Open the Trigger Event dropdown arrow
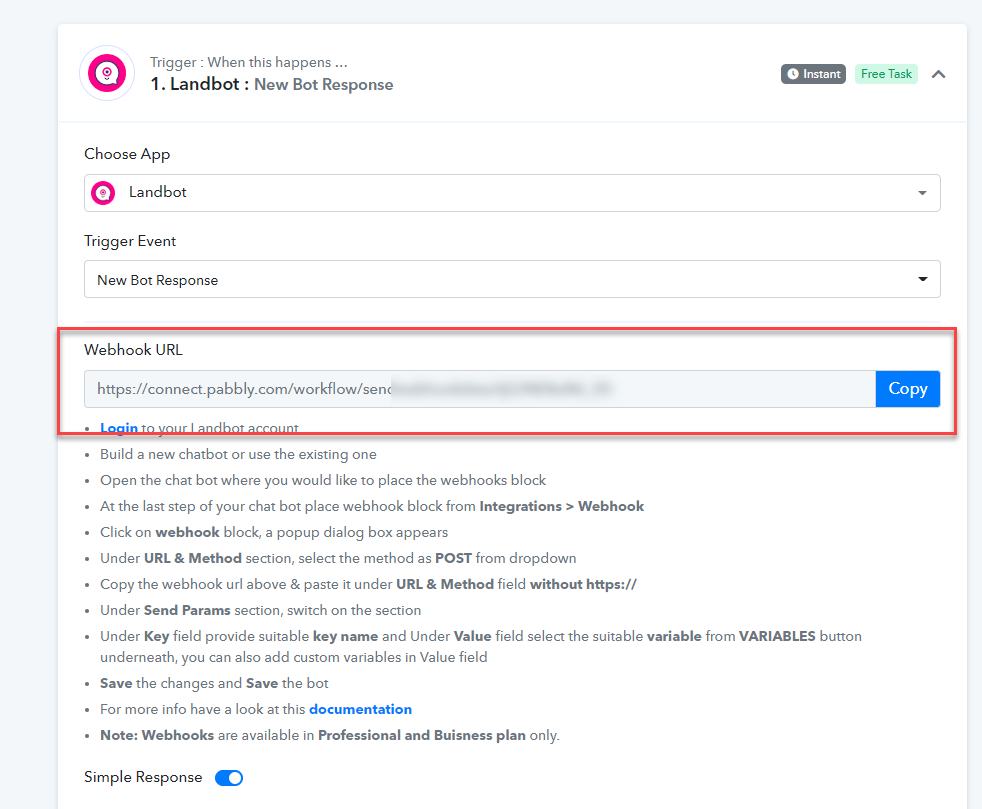This screenshot has height=809, width=982. (923, 279)
